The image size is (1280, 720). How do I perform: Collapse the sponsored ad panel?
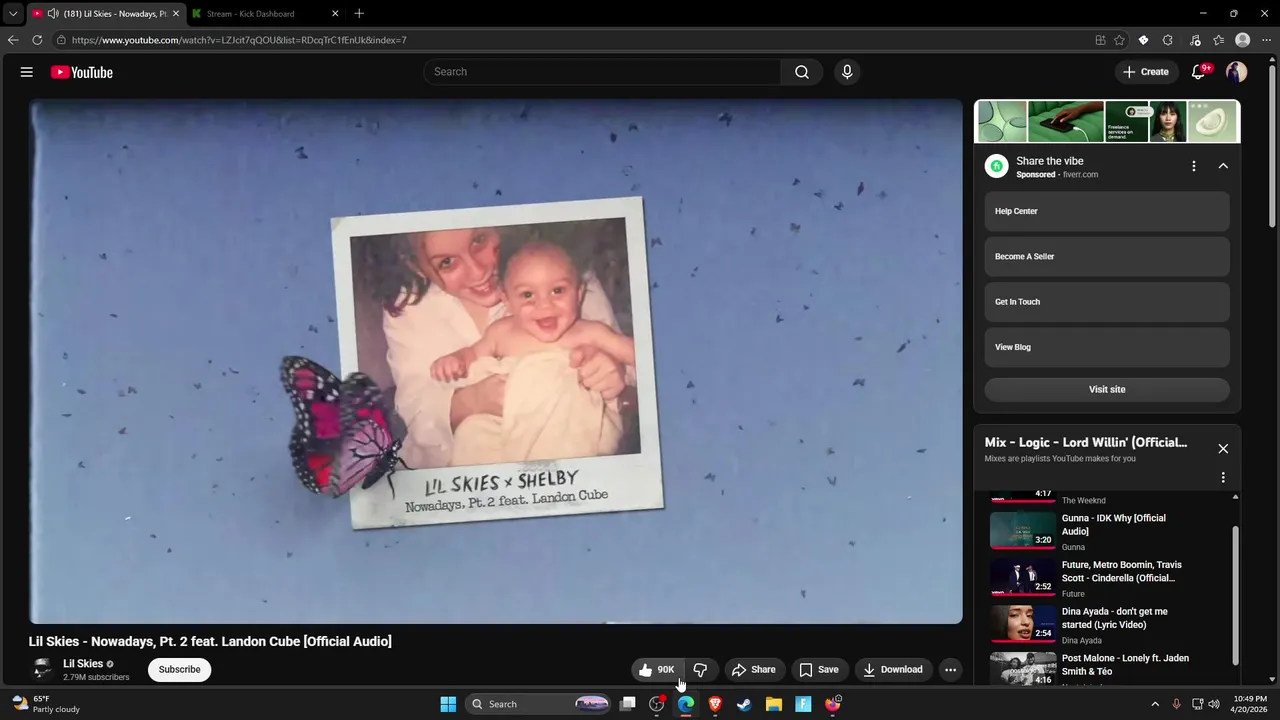[x=1223, y=166]
